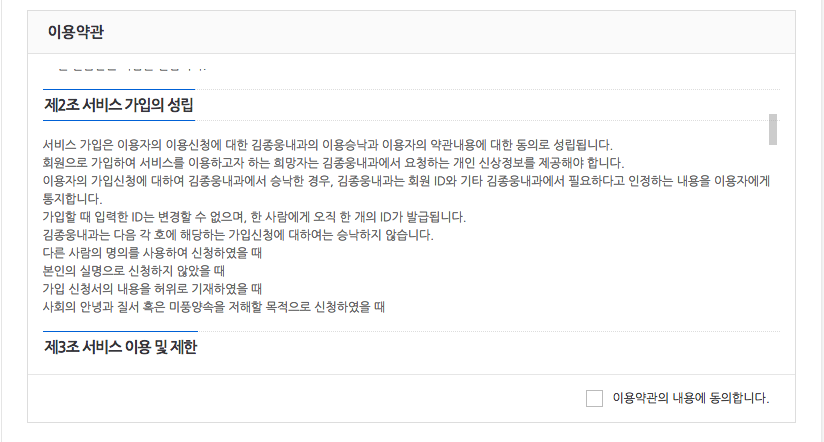
Task: Click the line starting 회원으로 가입하여
Action: click(333, 162)
